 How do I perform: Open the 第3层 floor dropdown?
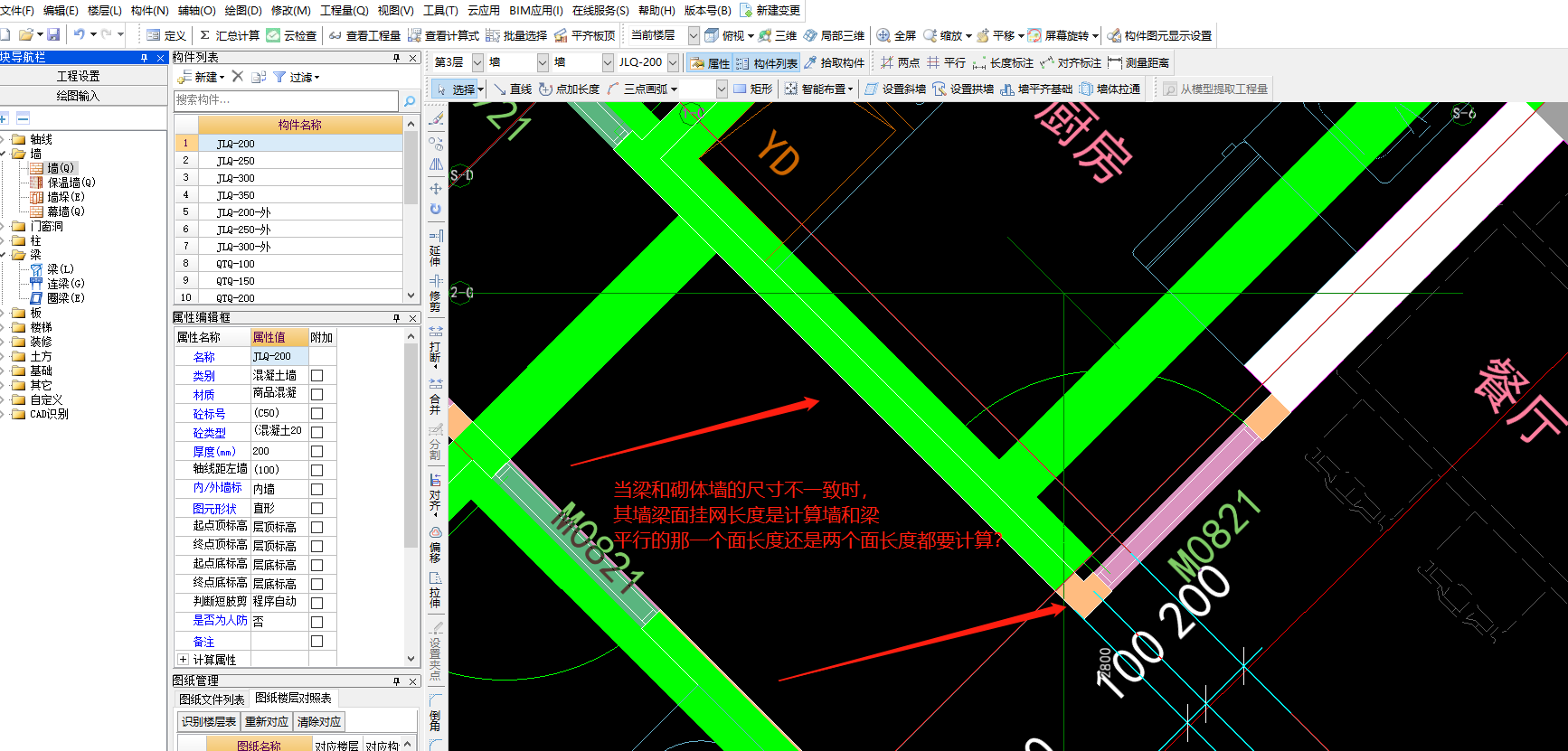tap(477, 62)
